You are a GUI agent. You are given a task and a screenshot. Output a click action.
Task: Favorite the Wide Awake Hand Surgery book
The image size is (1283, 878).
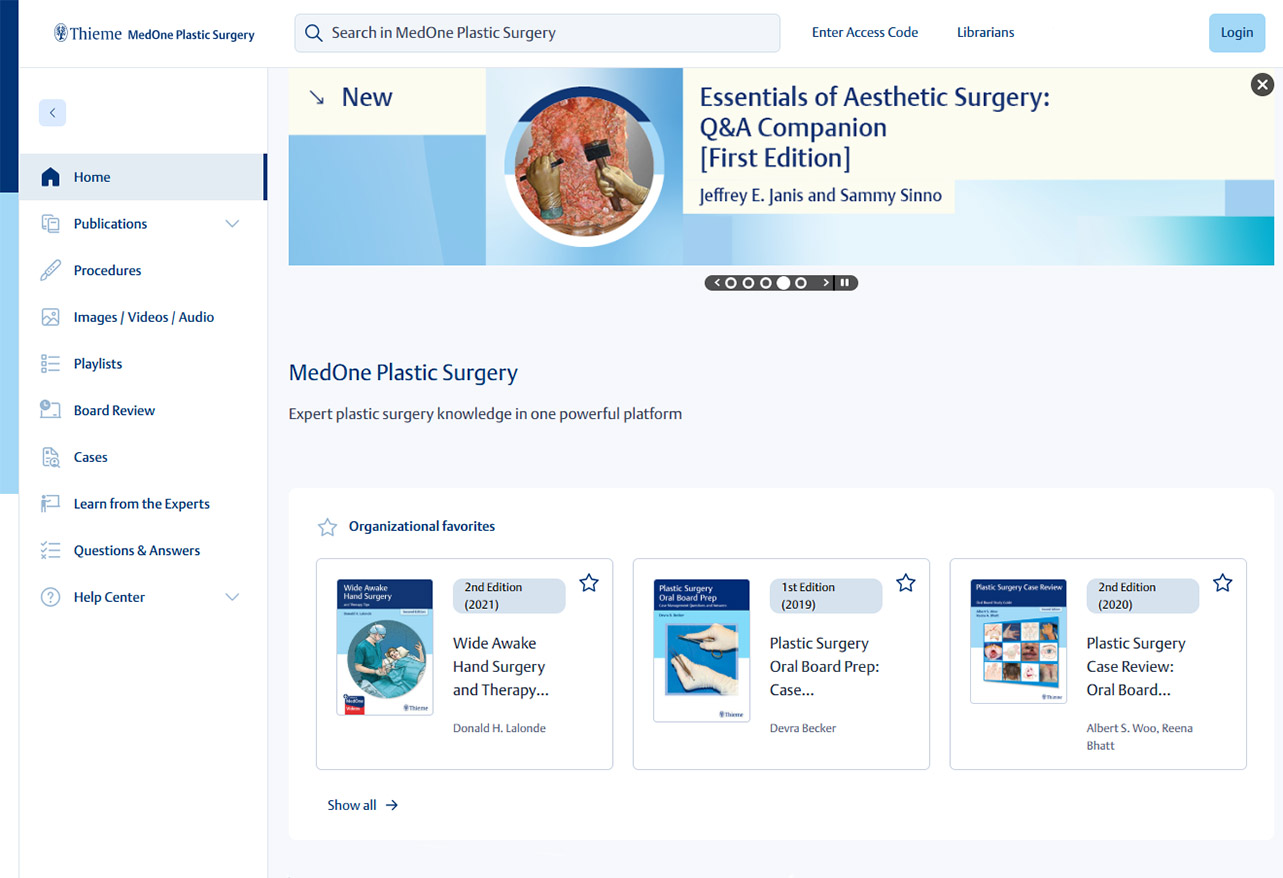(x=589, y=581)
